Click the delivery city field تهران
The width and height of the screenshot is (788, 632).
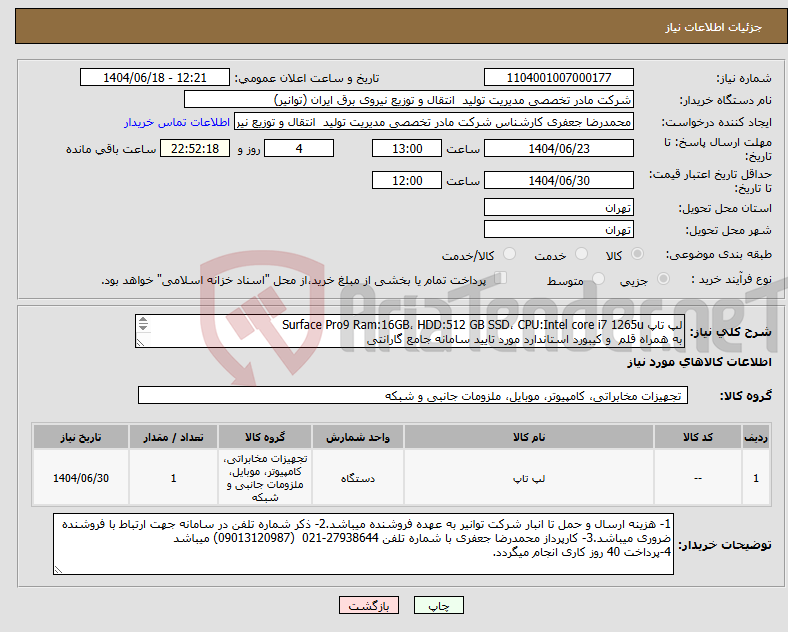point(558,229)
